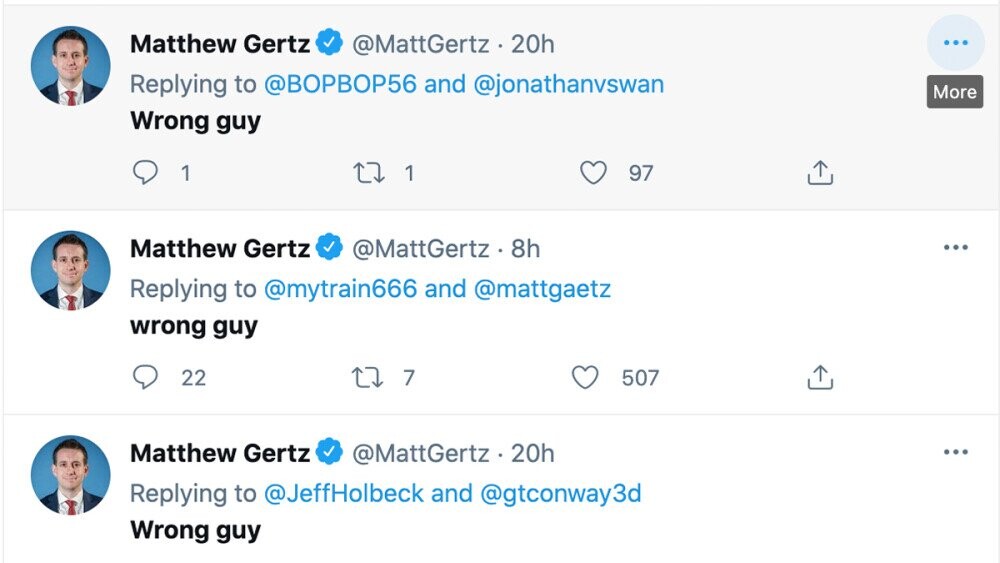Visit the @jonathanvswan mention link

[568, 84]
